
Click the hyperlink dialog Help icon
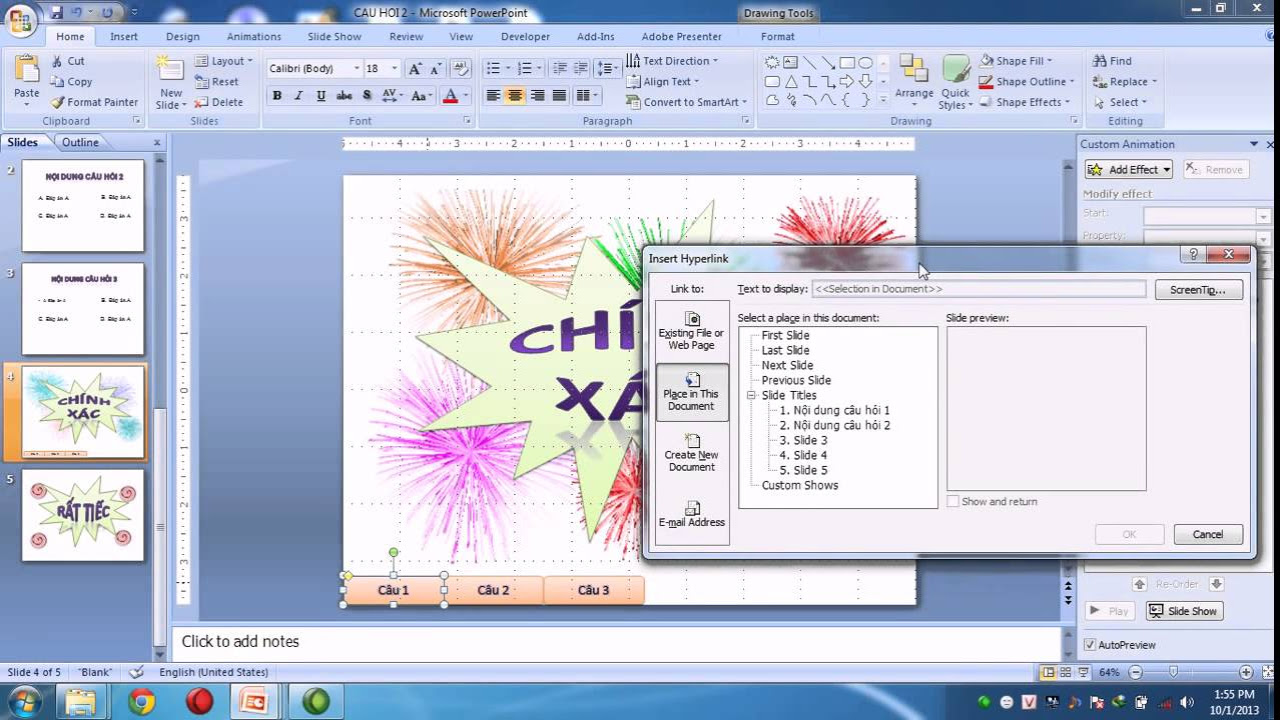(1193, 255)
